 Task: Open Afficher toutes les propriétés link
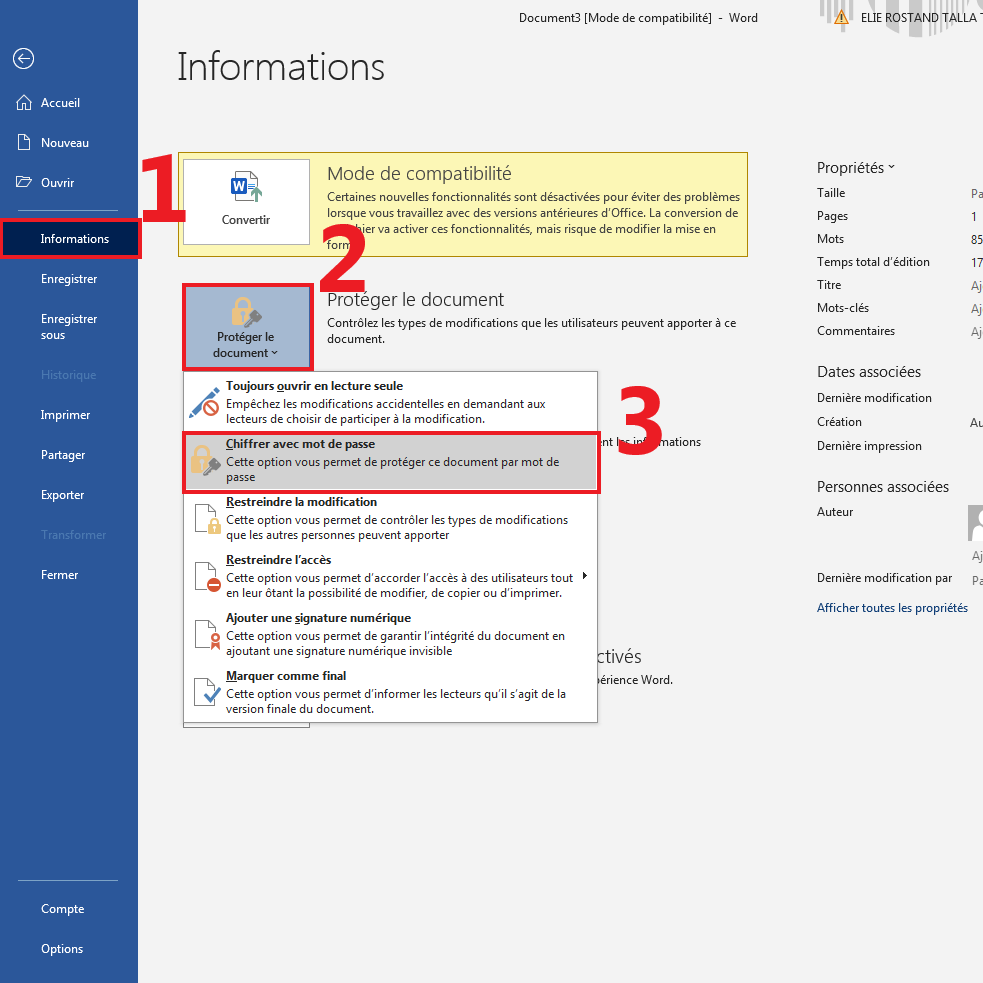click(892, 608)
